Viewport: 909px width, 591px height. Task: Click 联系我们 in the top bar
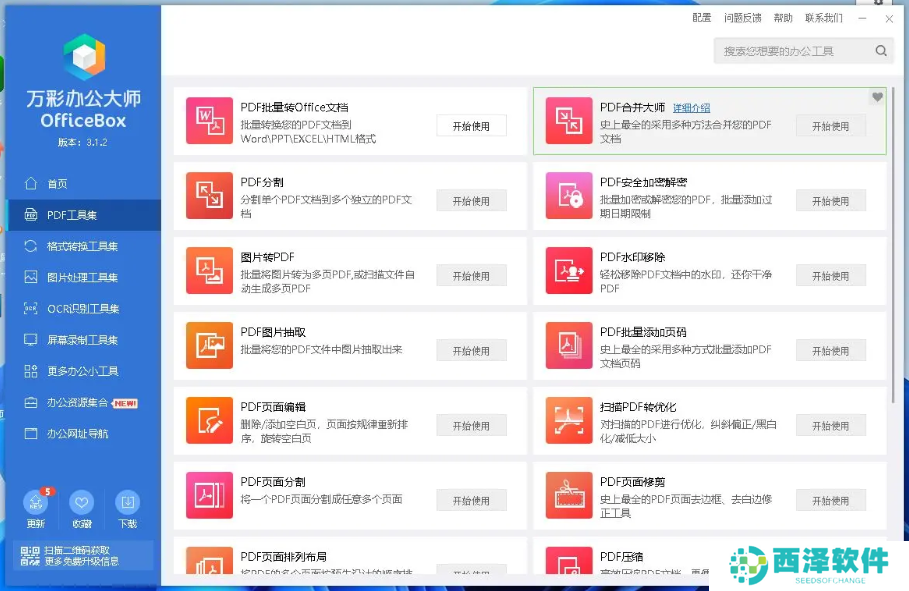824,18
